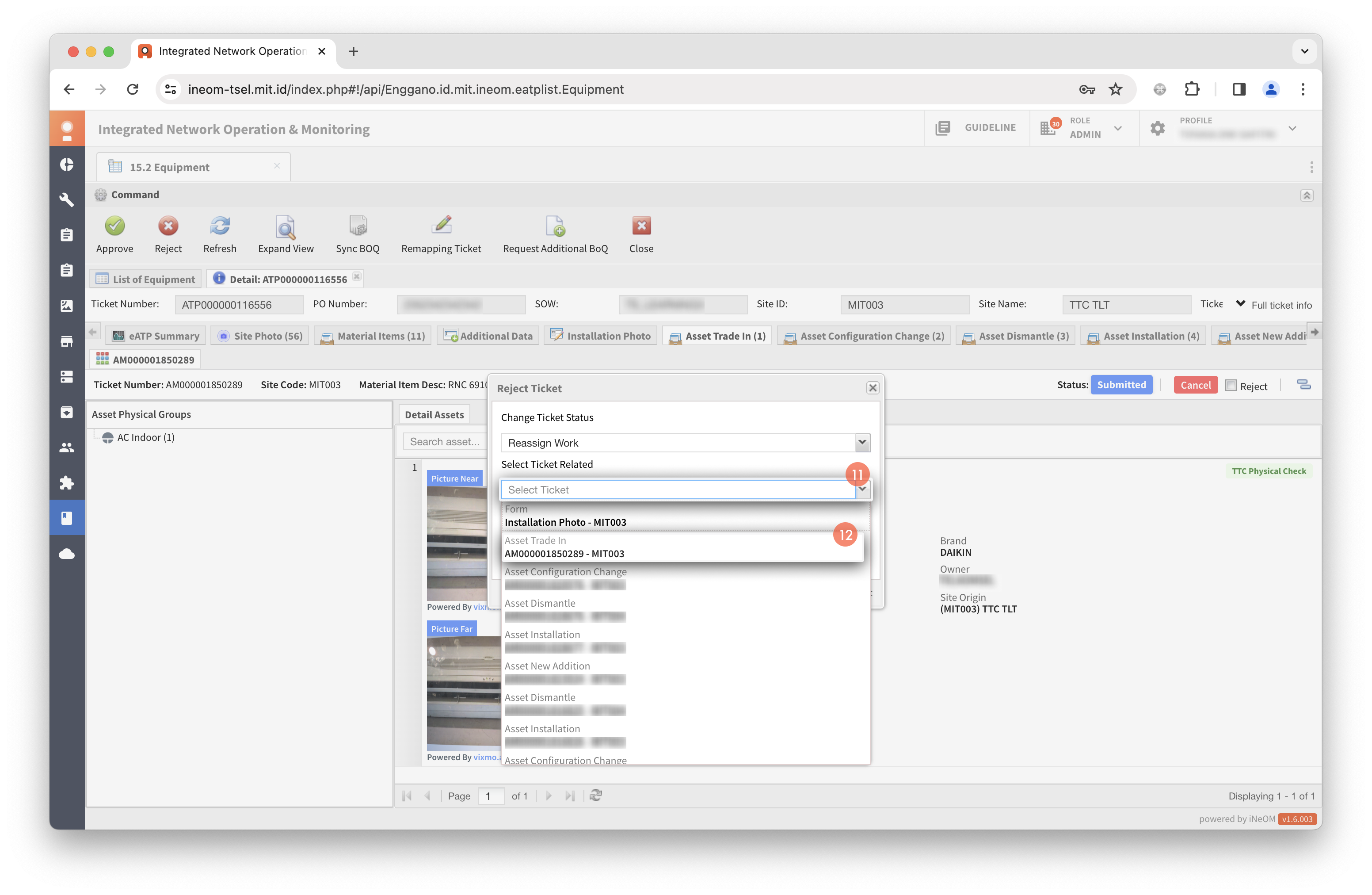Image resolution: width=1372 pixels, height=895 pixels.
Task: Open Additional Data tab
Action: (x=488, y=336)
